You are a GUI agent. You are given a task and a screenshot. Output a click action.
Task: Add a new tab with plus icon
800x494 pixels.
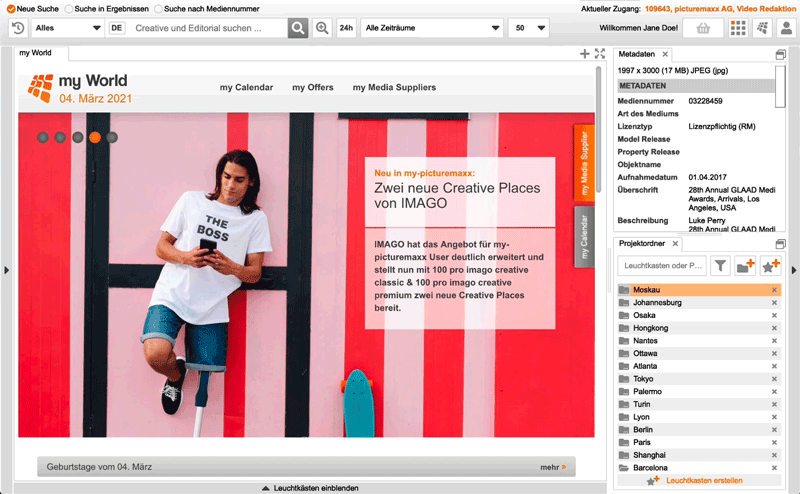tap(585, 54)
